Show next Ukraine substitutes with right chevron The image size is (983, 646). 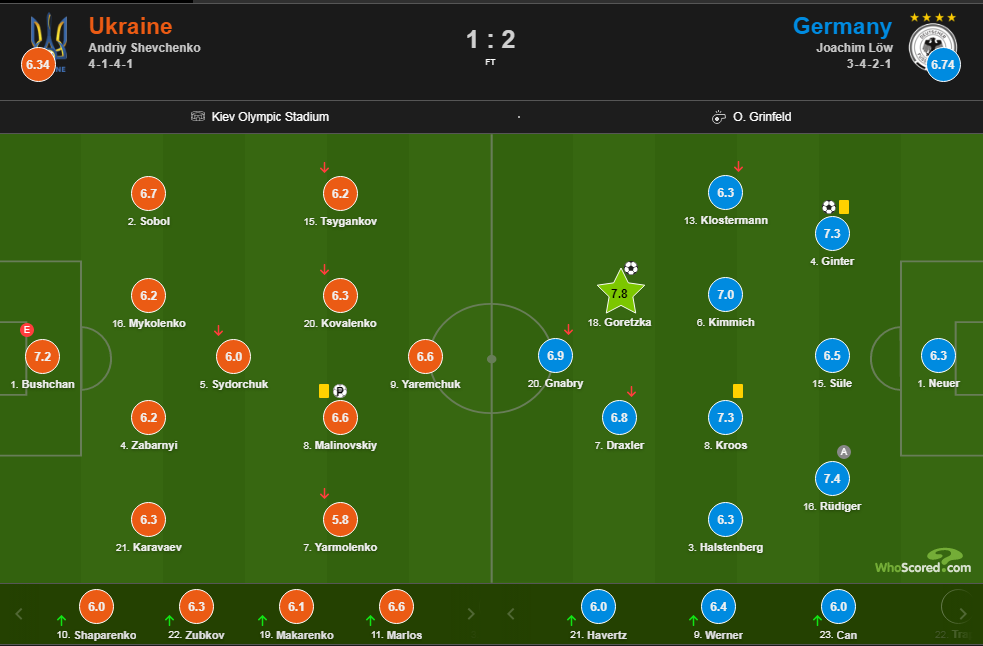click(470, 613)
